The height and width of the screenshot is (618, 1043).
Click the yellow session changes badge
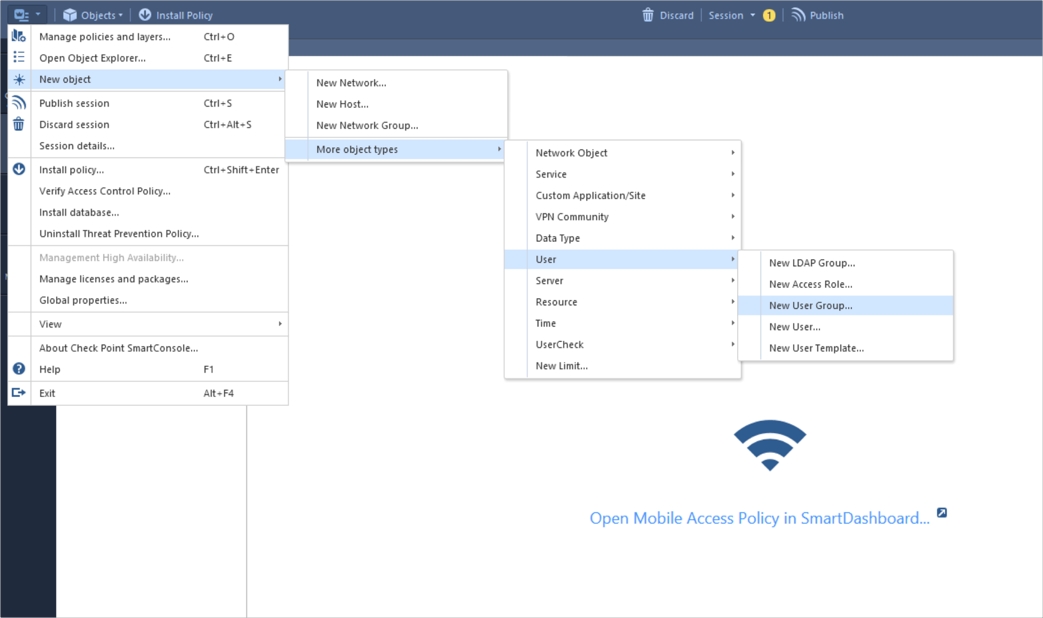tap(769, 15)
